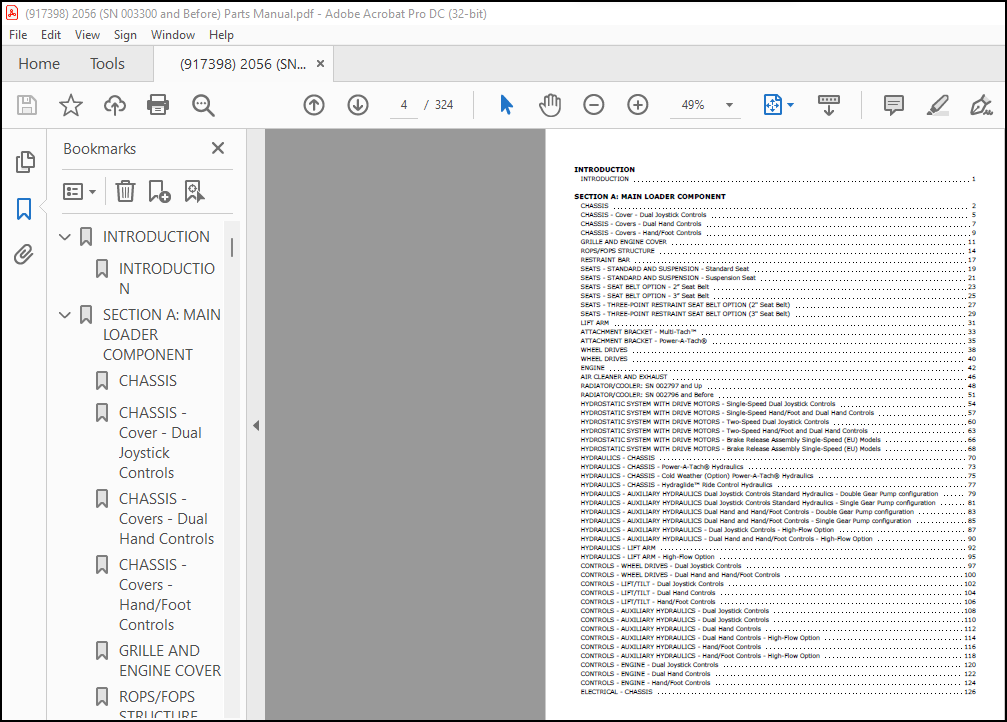Open the Attachments paperclip panel
The width and height of the screenshot is (1007, 722).
24,255
